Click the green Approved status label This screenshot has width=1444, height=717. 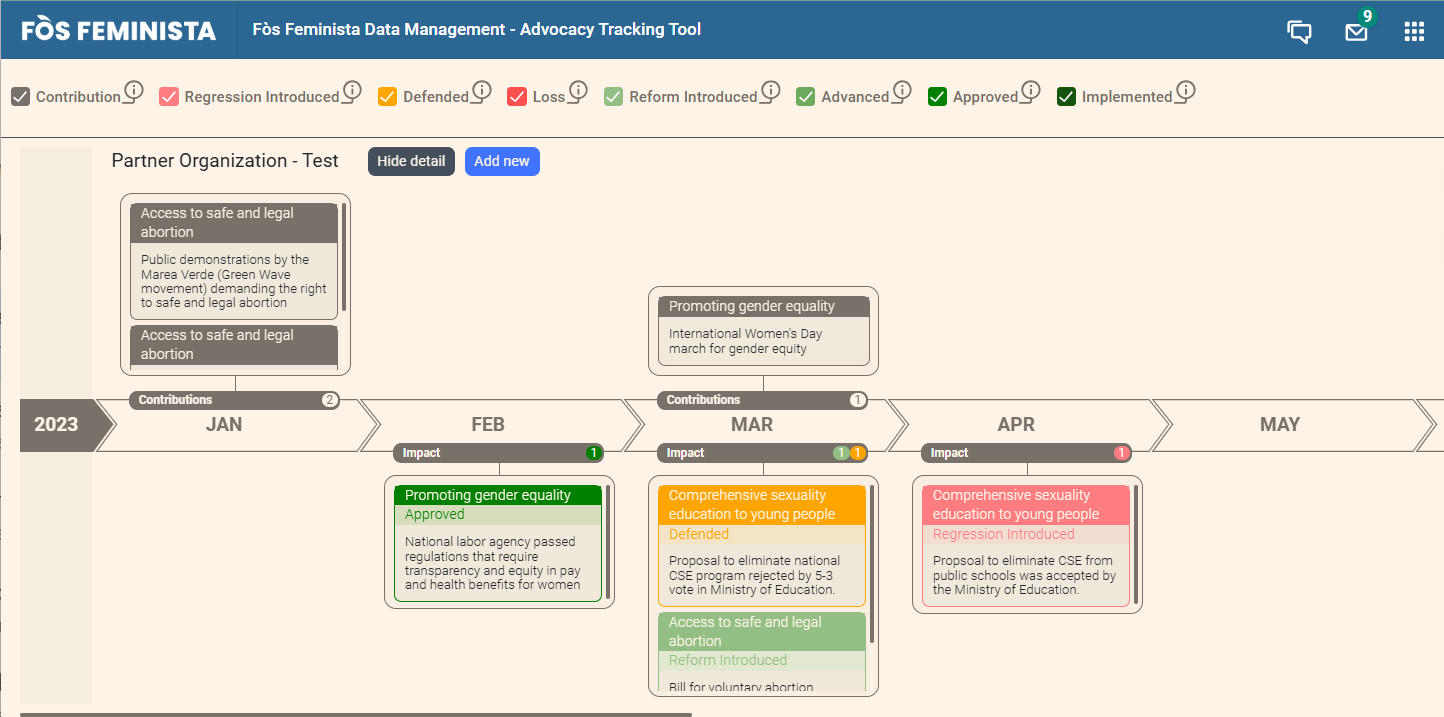point(435,514)
